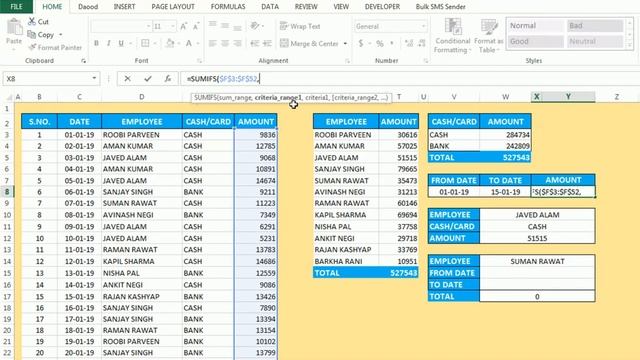Open the font size dropdown
640x360 pixels.
[173, 27]
